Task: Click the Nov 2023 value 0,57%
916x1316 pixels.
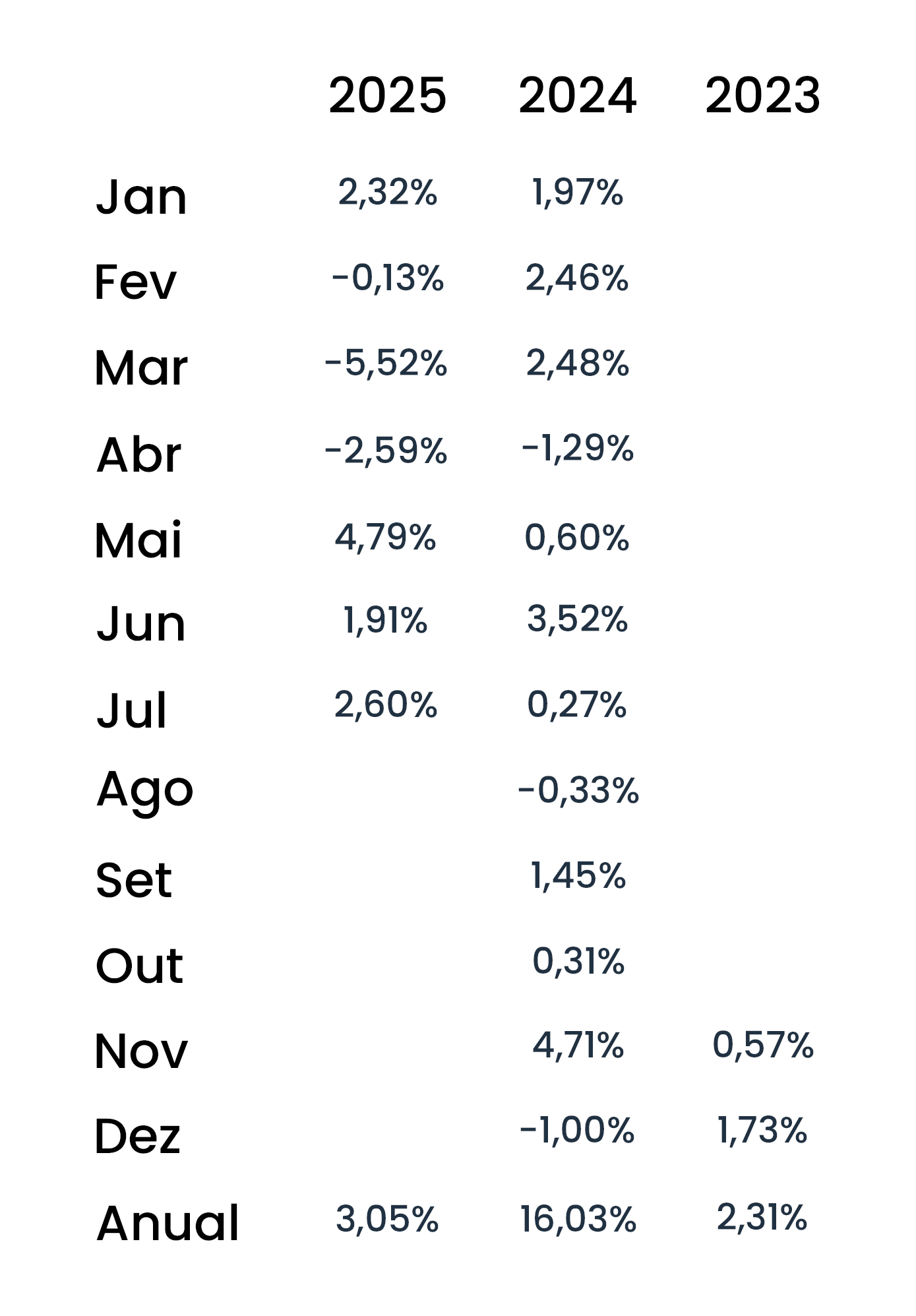Action: coord(763,1046)
